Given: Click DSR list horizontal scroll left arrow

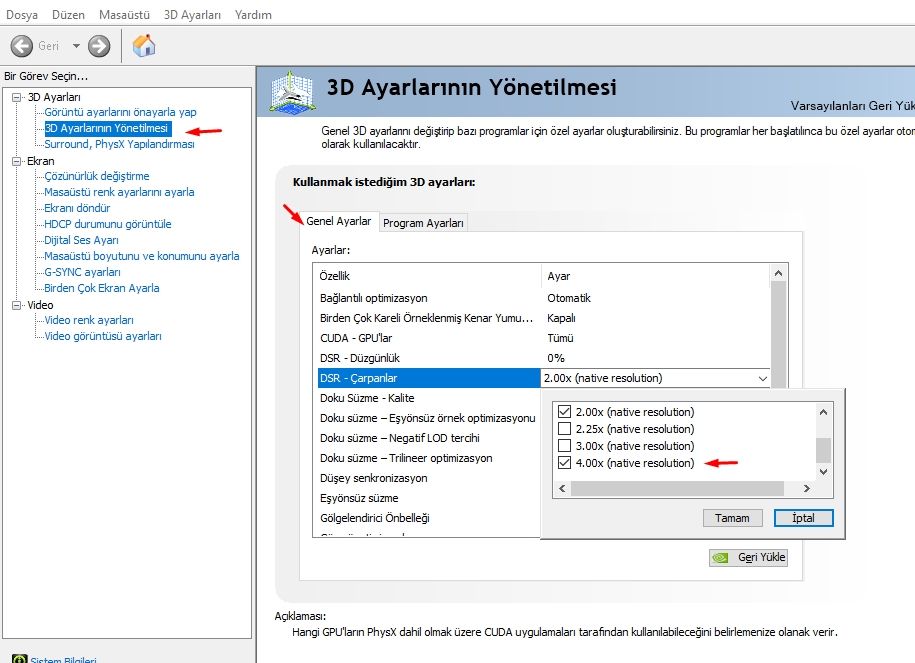Looking at the screenshot, I should (x=562, y=488).
